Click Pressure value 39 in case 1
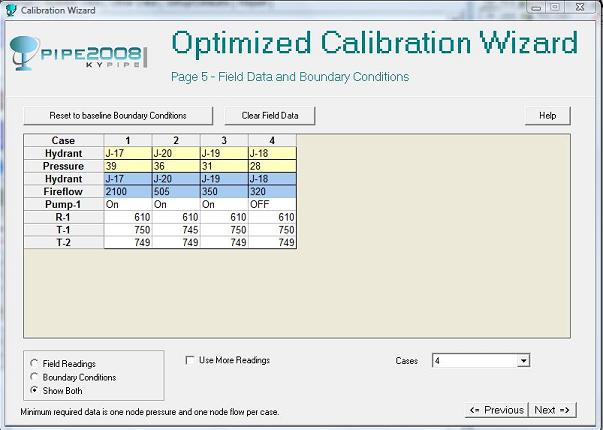 tap(128, 166)
